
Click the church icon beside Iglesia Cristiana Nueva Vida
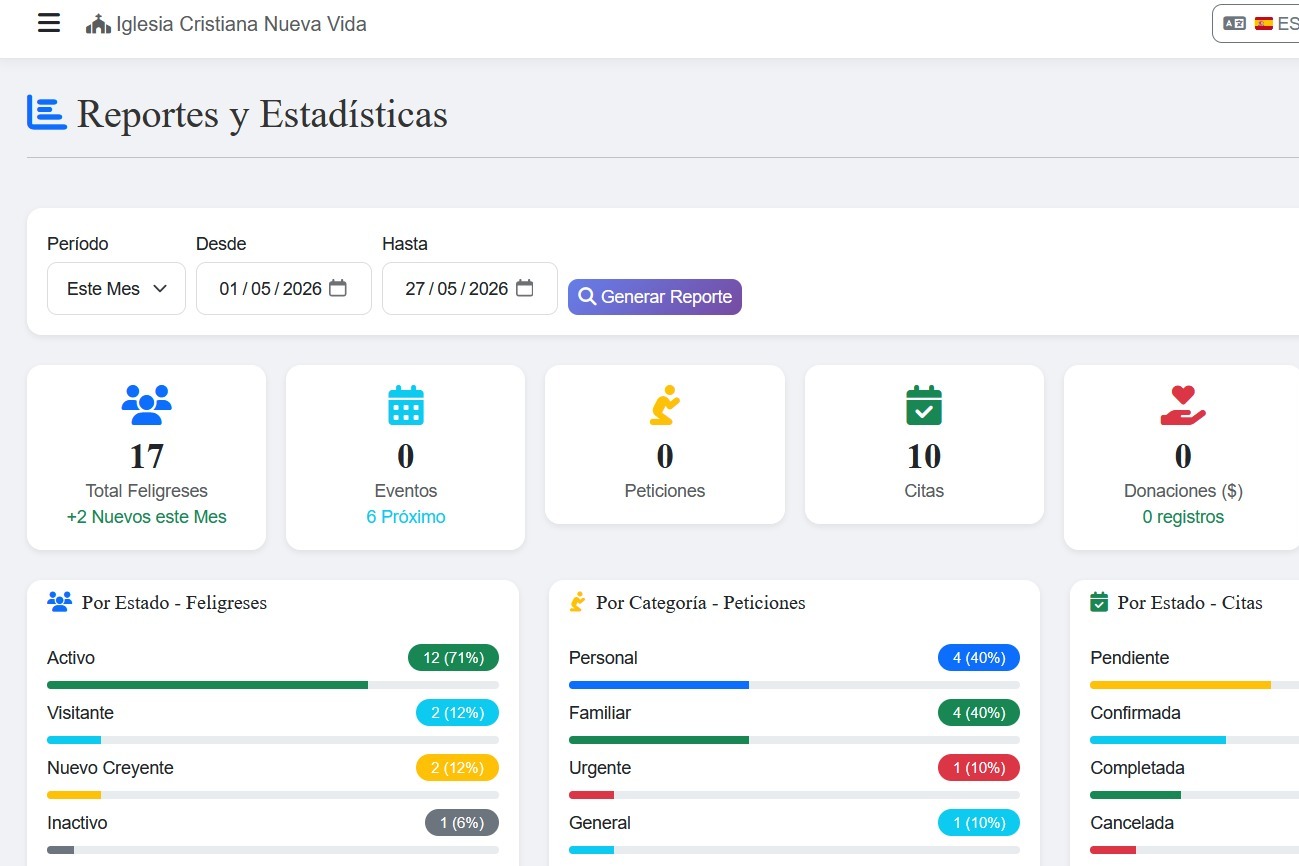pos(98,24)
